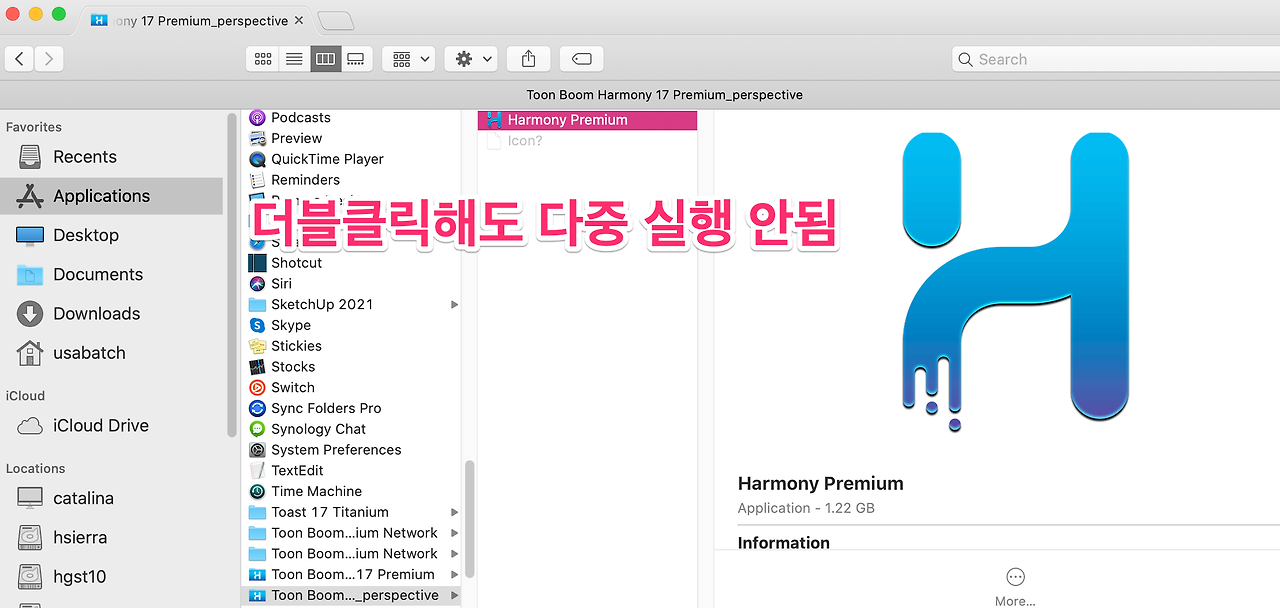Click the Harmony Premium preview title
The height and width of the screenshot is (608, 1280).
click(x=820, y=483)
